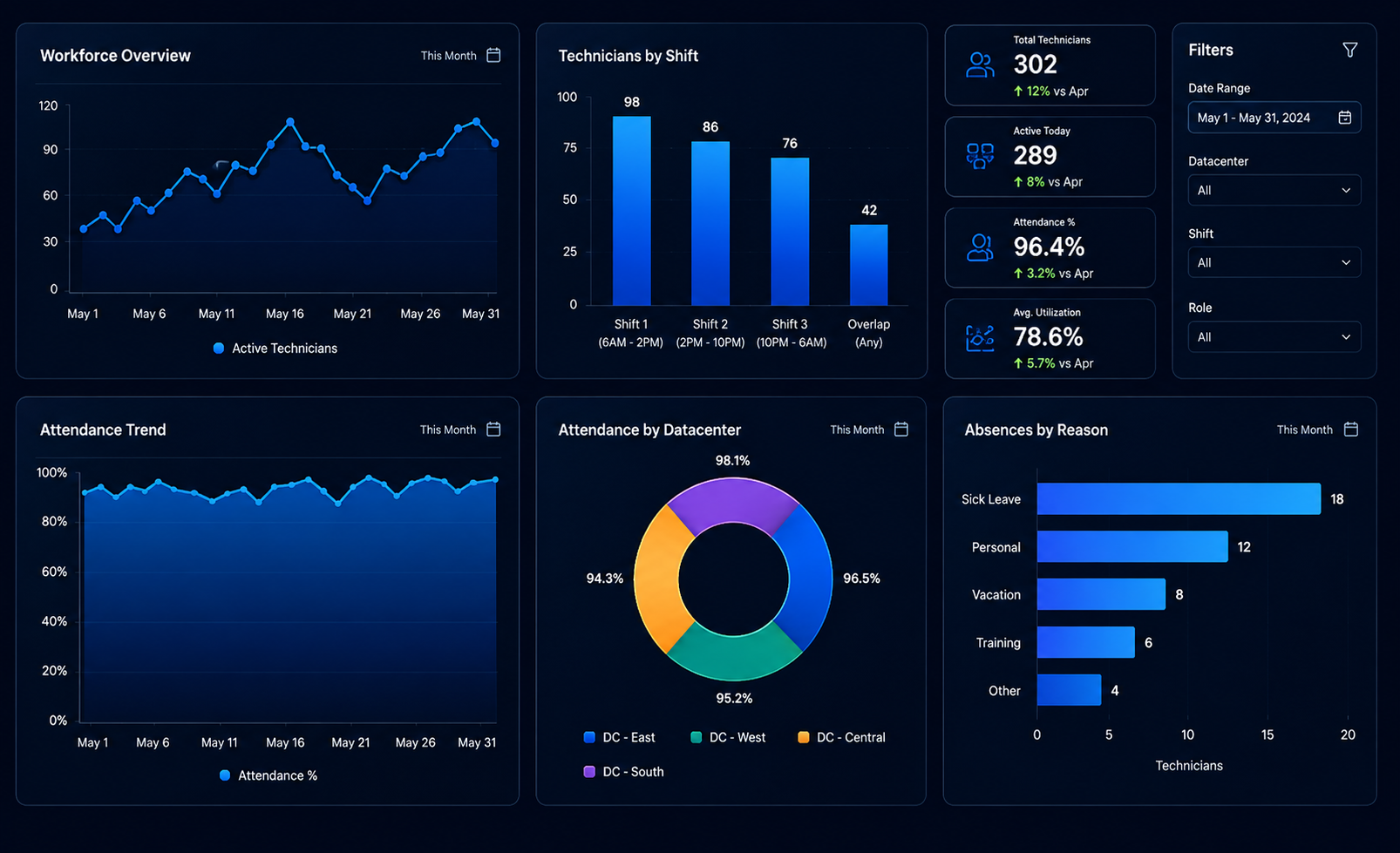Click the Workforce Overview calendar icon
Image resolution: width=1400 pixels, height=853 pixels.
click(x=493, y=55)
